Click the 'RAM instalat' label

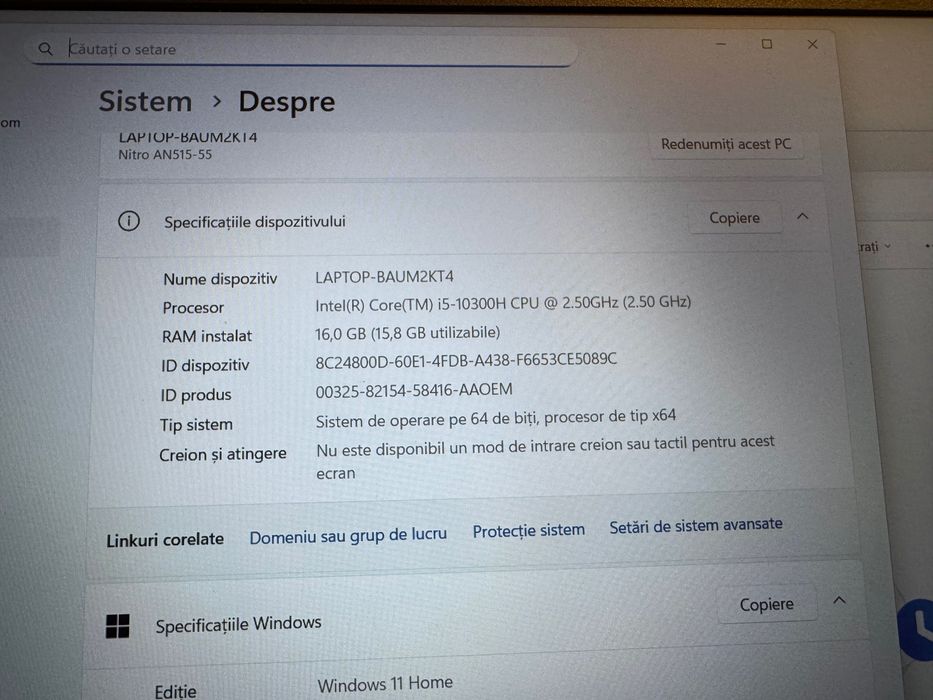(207, 336)
